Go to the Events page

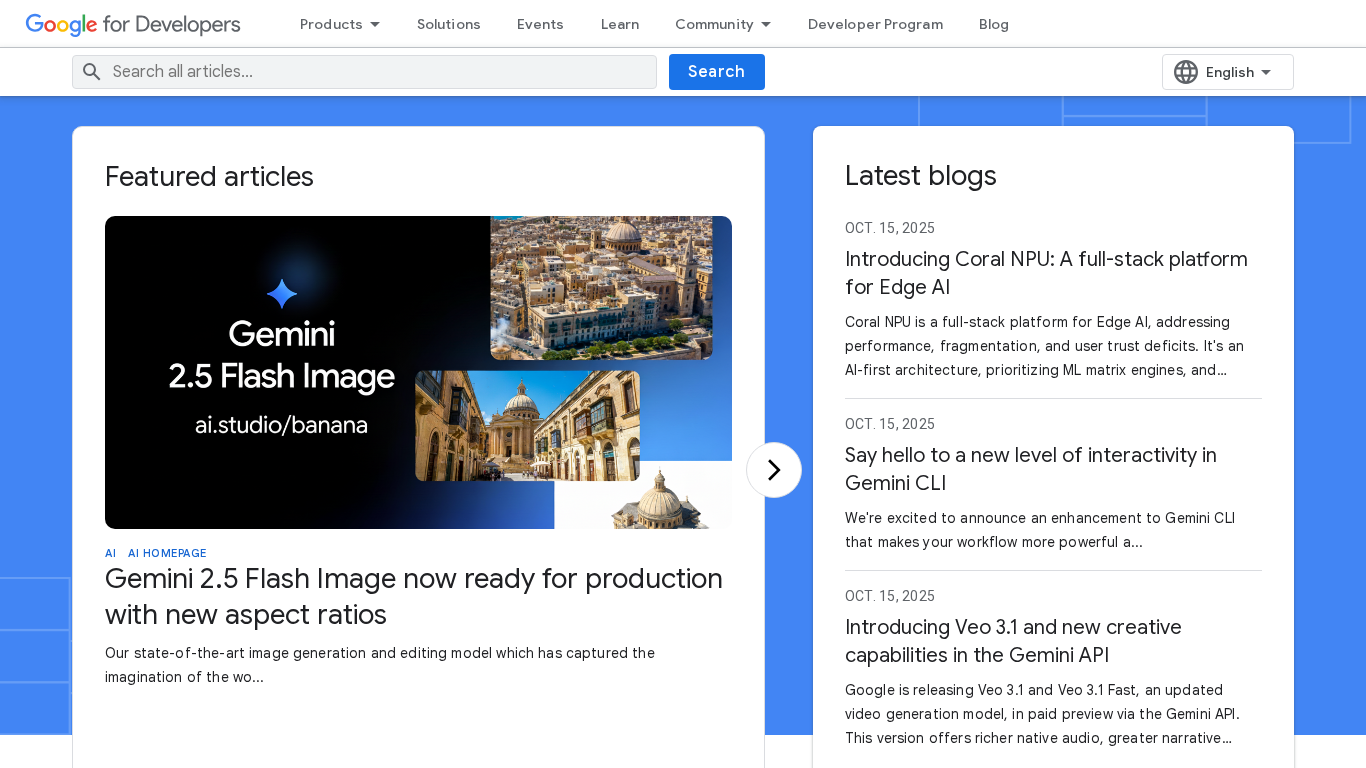tap(540, 24)
